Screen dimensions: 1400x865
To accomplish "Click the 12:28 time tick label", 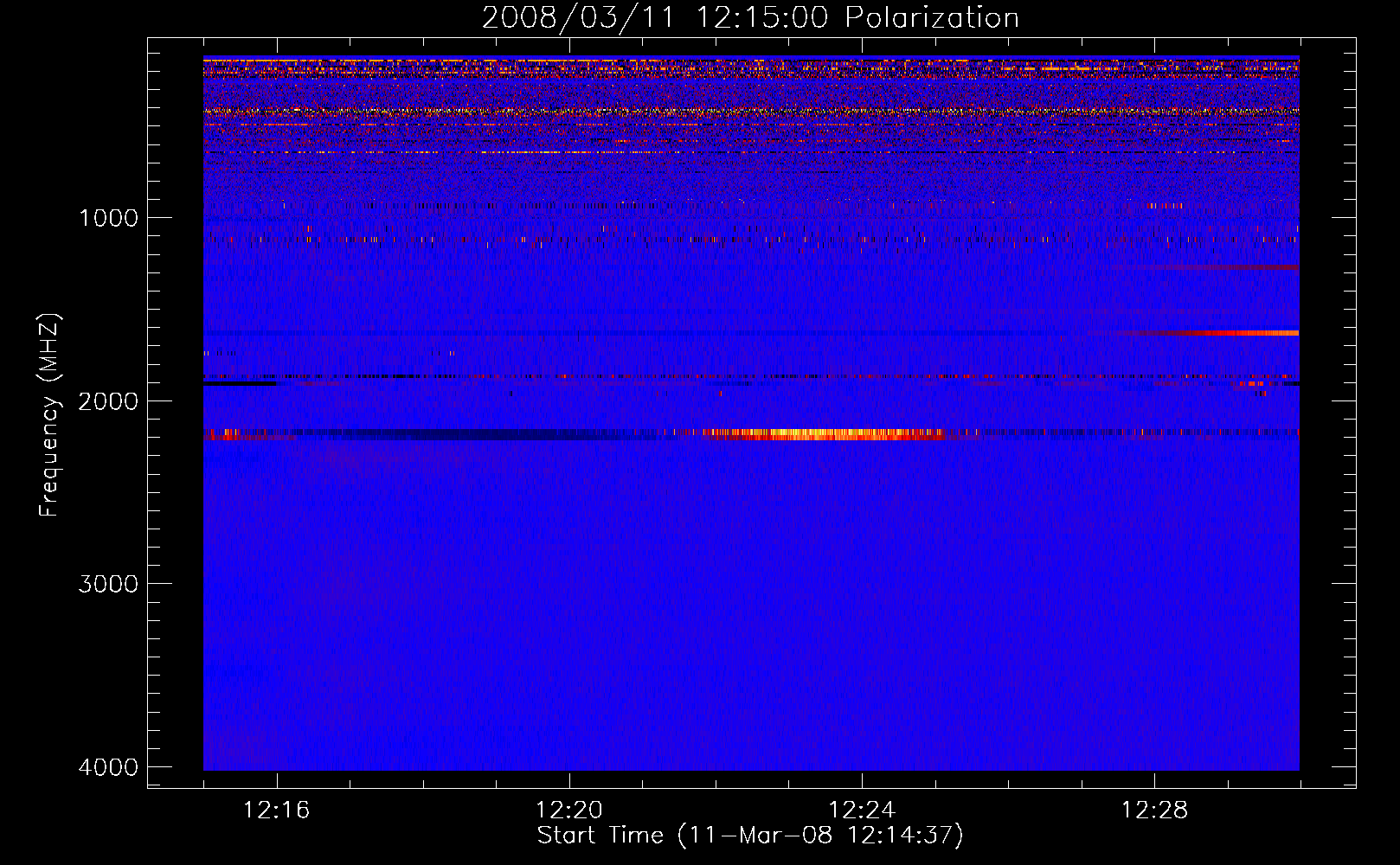I will coord(1154,811).
